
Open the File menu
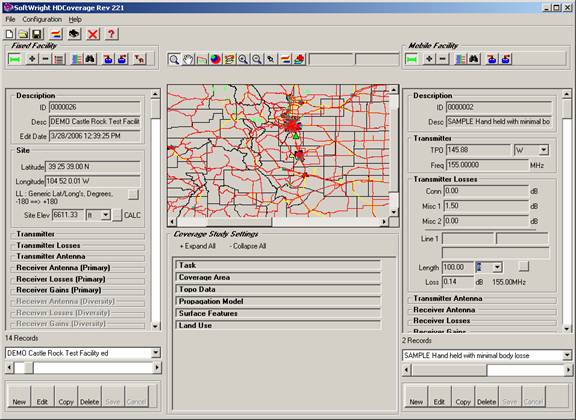10,19
